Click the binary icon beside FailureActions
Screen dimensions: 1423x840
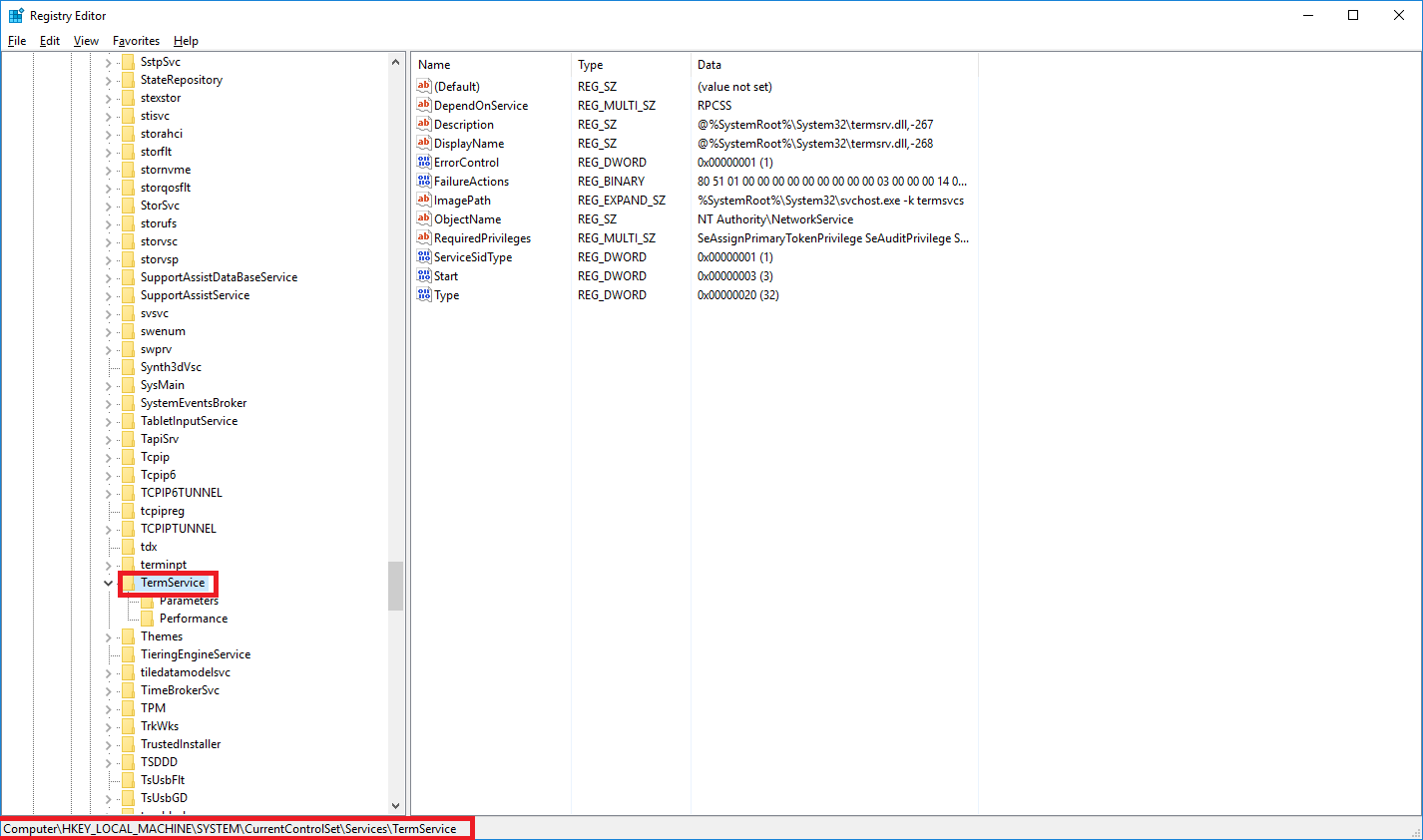pos(424,181)
